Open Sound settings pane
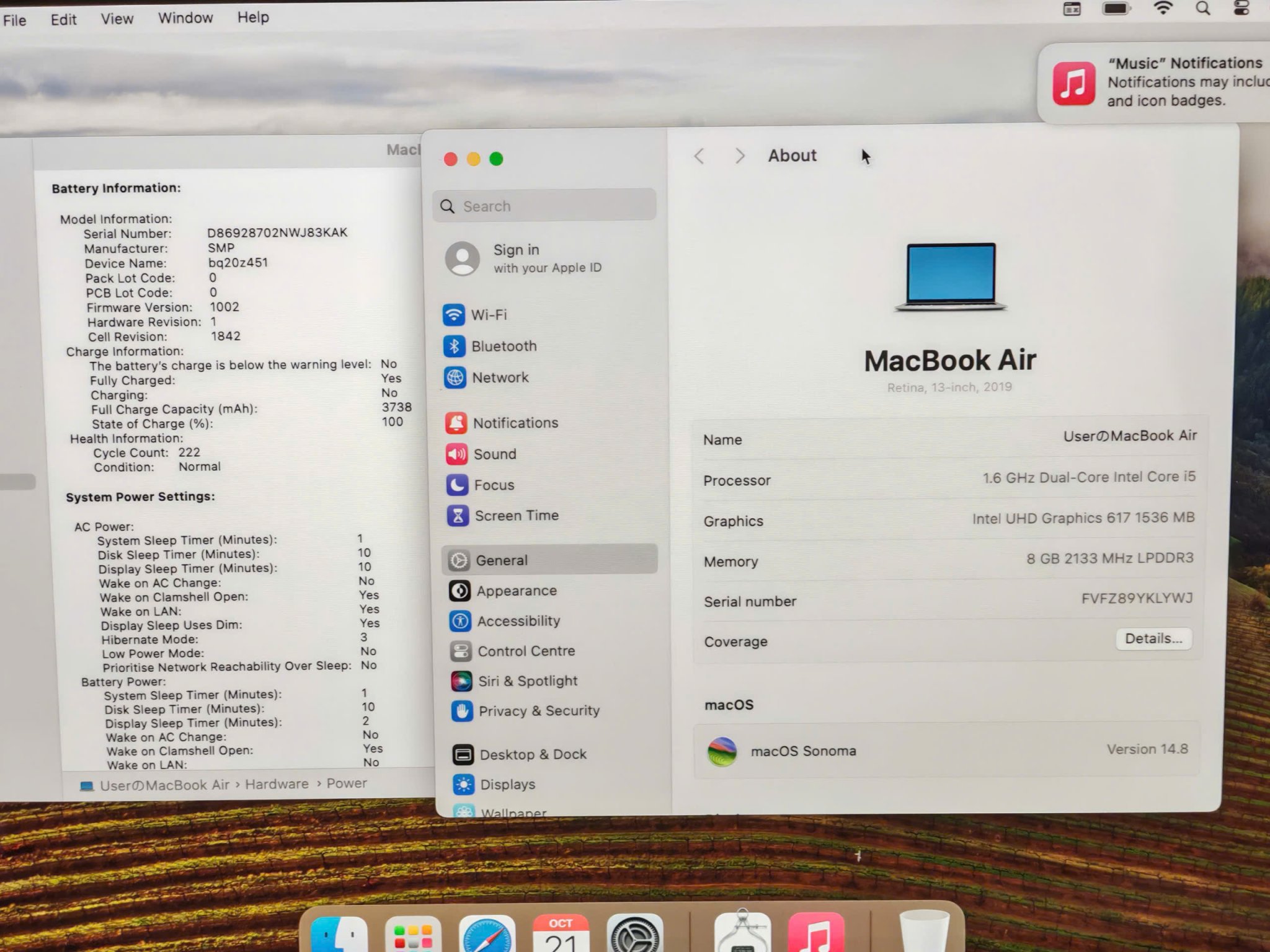Image resolution: width=1270 pixels, height=952 pixels. [x=494, y=454]
